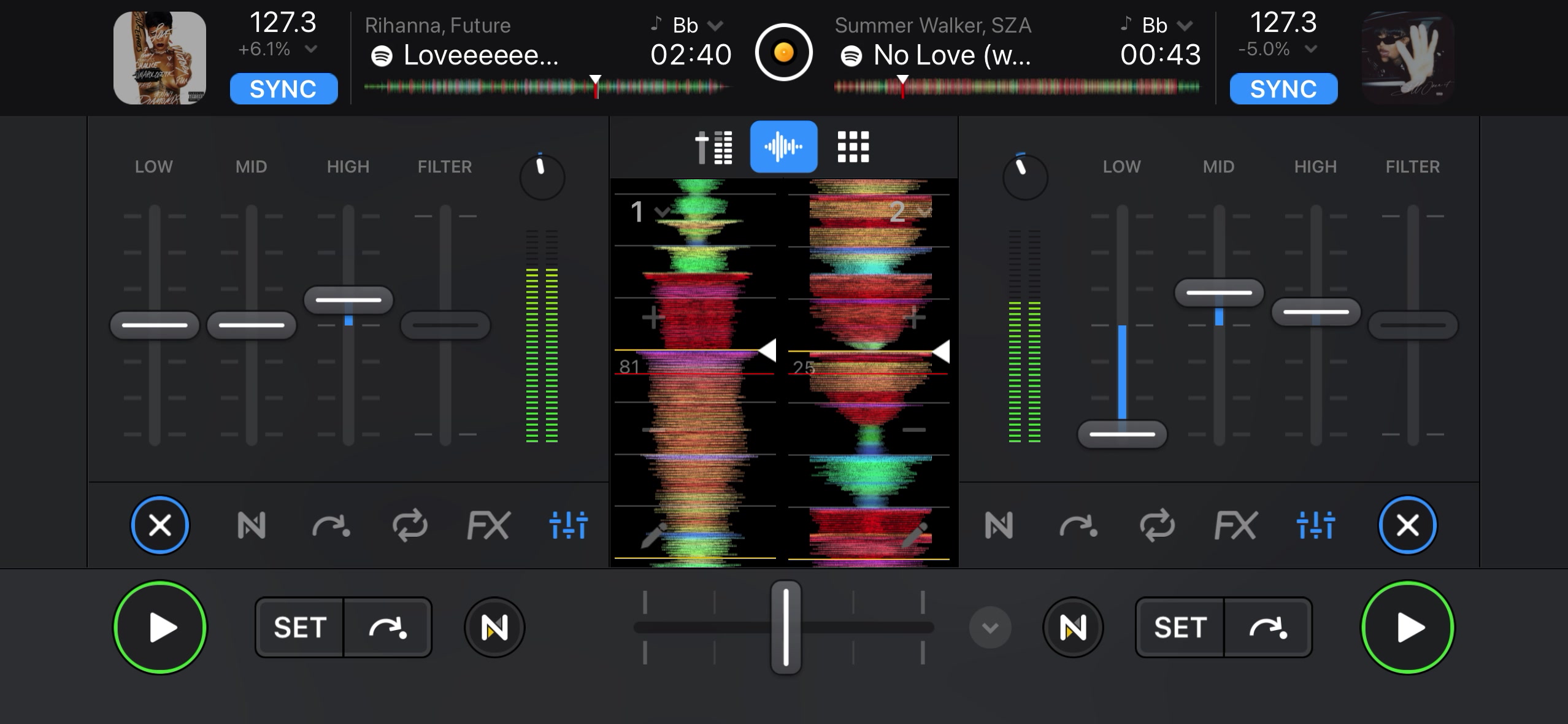
Task: Switch to the waveform view tab
Action: (783, 147)
